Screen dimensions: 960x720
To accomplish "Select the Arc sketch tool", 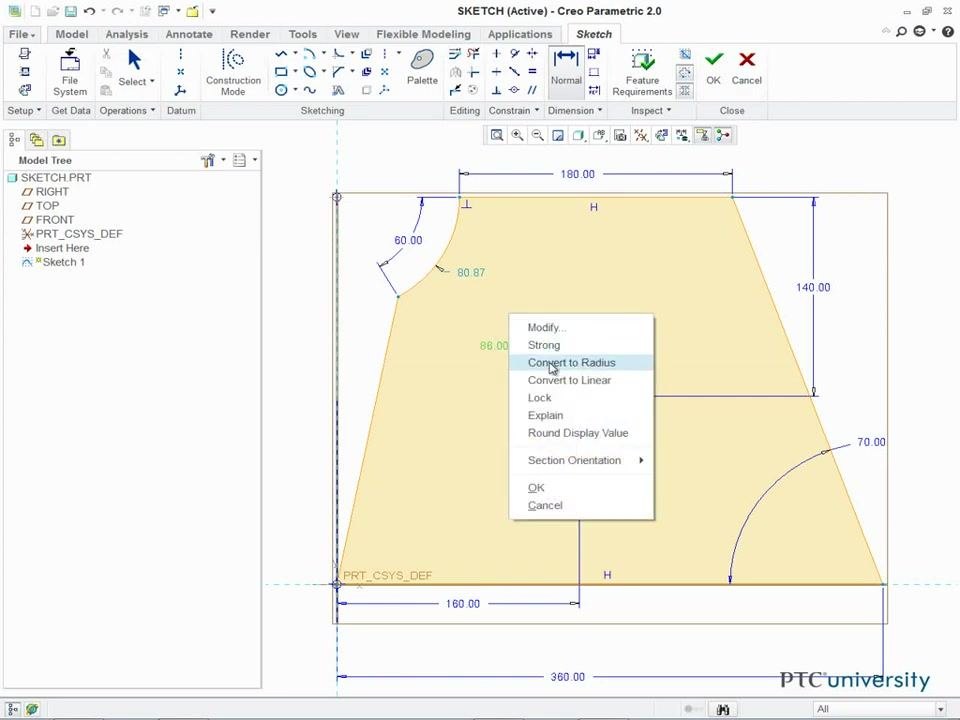I will pos(309,54).
